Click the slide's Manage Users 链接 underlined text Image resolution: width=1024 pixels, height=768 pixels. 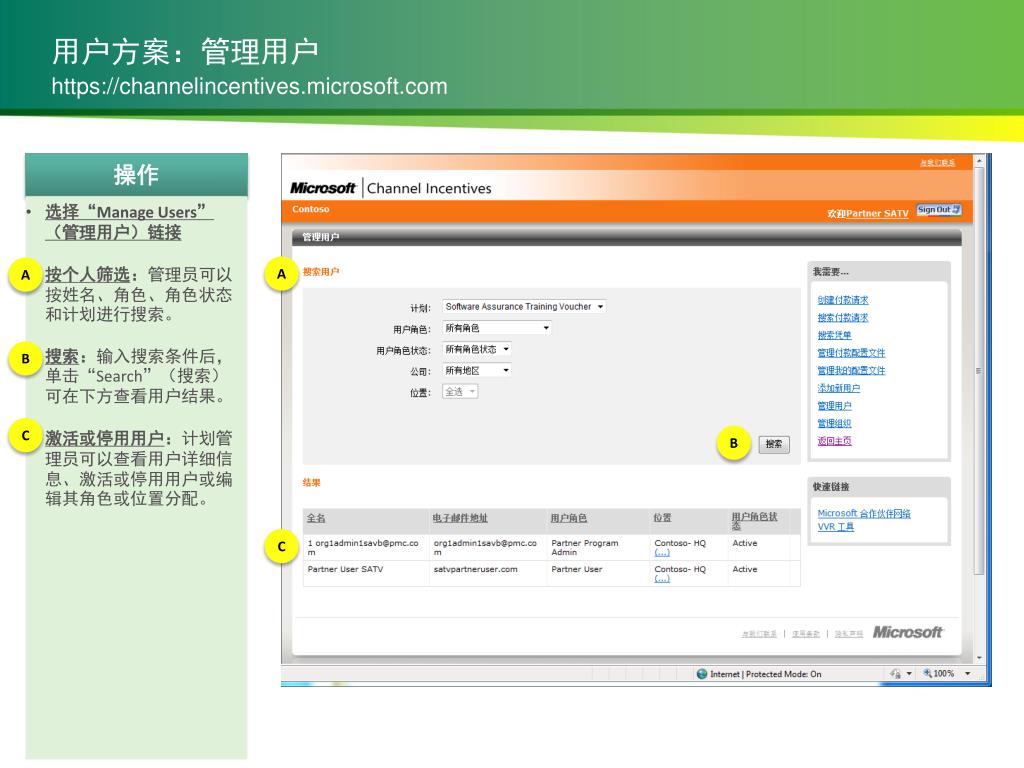(x=129, y=222)
